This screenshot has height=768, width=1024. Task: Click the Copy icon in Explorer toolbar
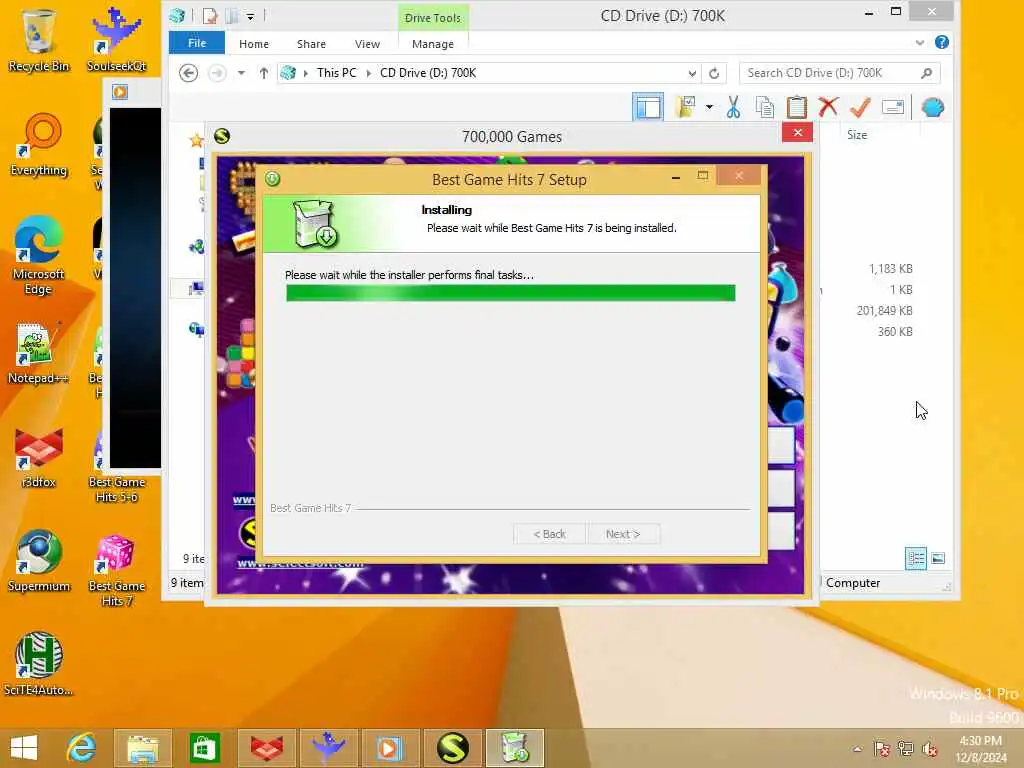[764, 107]
